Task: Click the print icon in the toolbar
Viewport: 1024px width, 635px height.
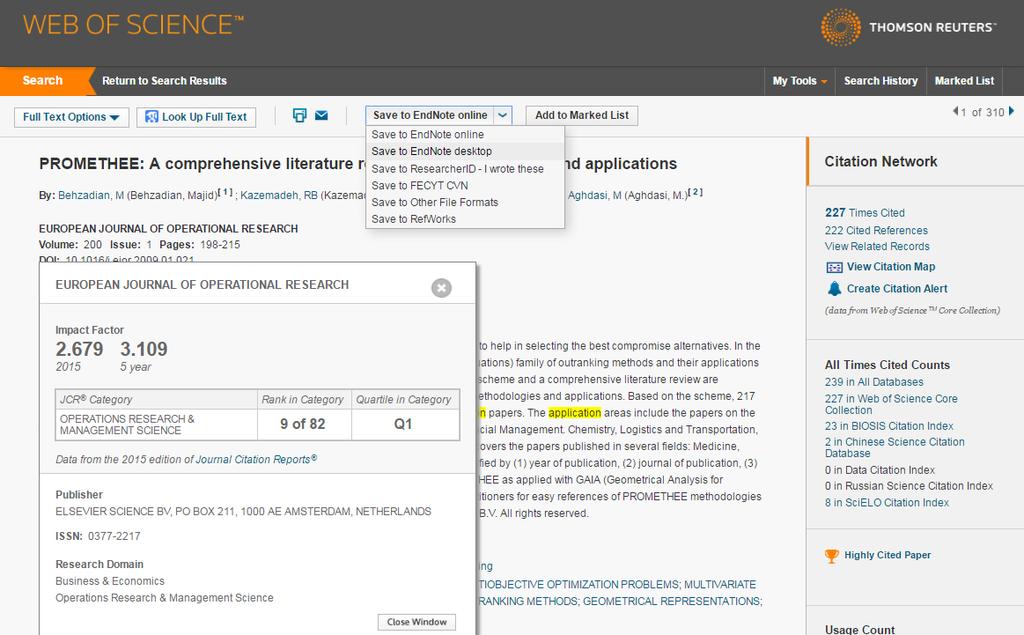Action: click(x=299, y=116)
